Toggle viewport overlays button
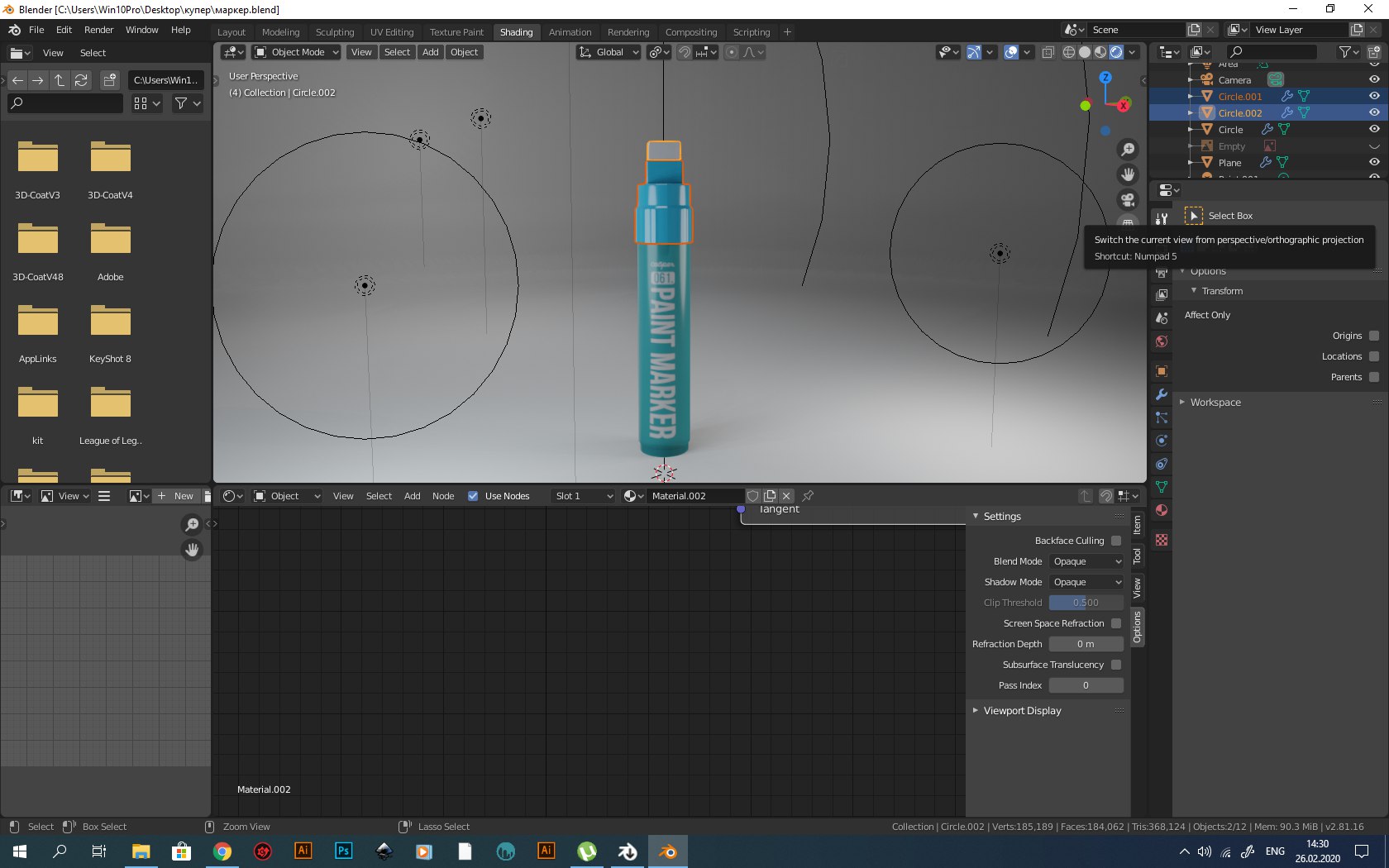 click(1011, 52)
